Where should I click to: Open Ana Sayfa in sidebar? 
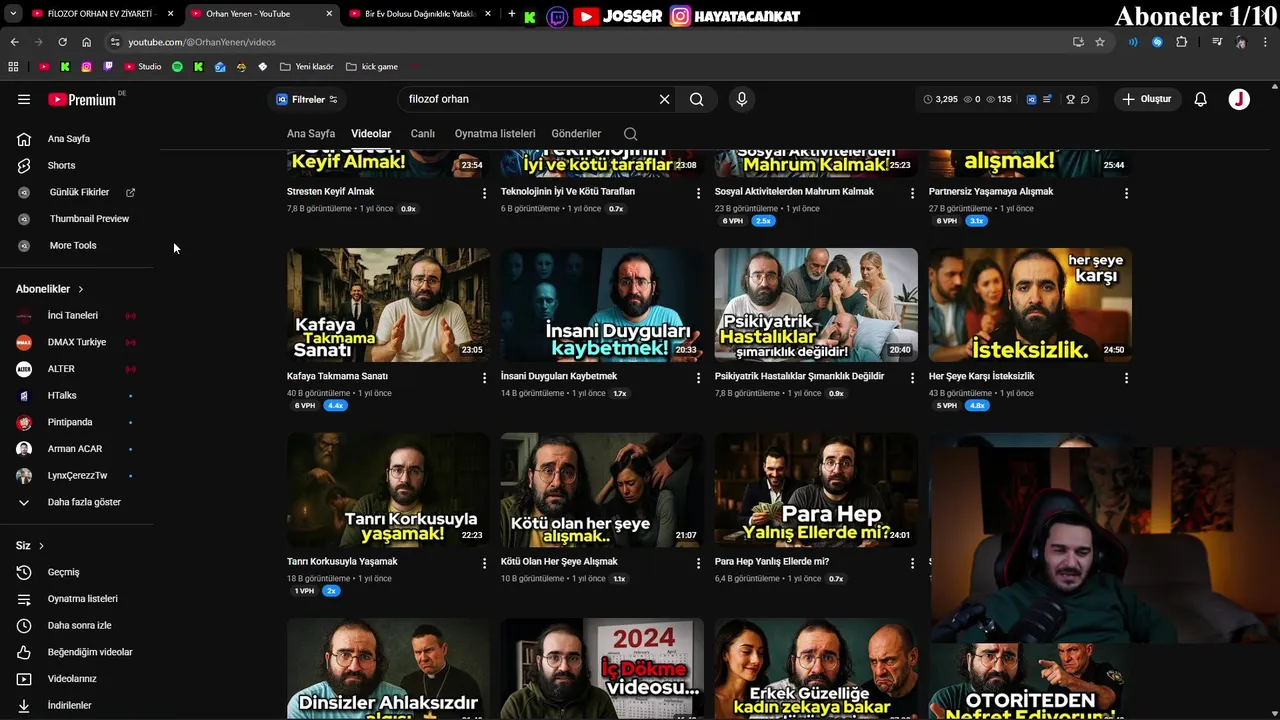click(x=78, y=139)
